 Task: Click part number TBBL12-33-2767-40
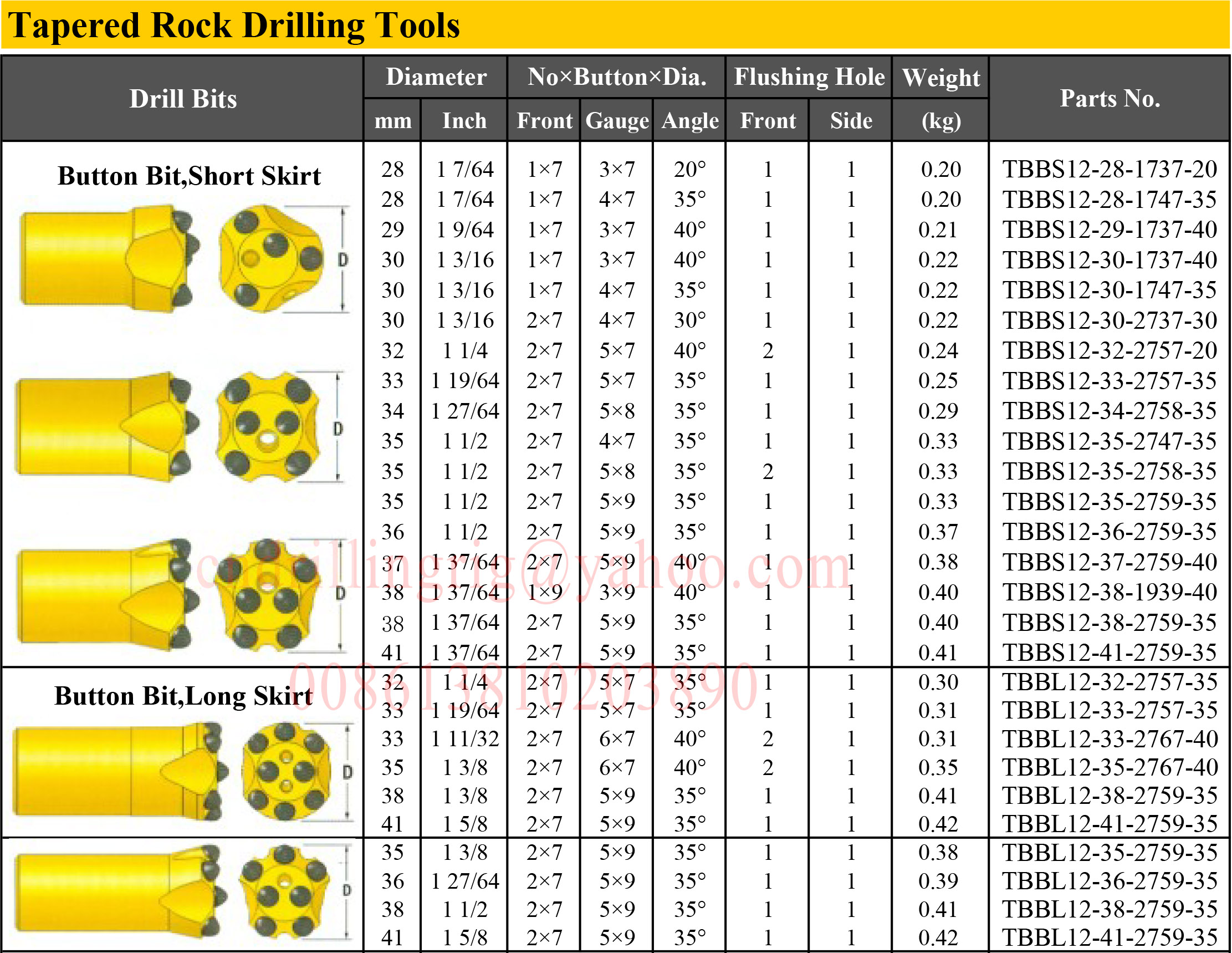pos(1109,738)
